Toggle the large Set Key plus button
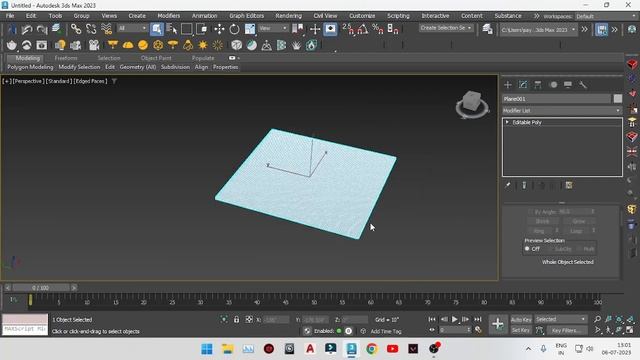 (498, 324)
